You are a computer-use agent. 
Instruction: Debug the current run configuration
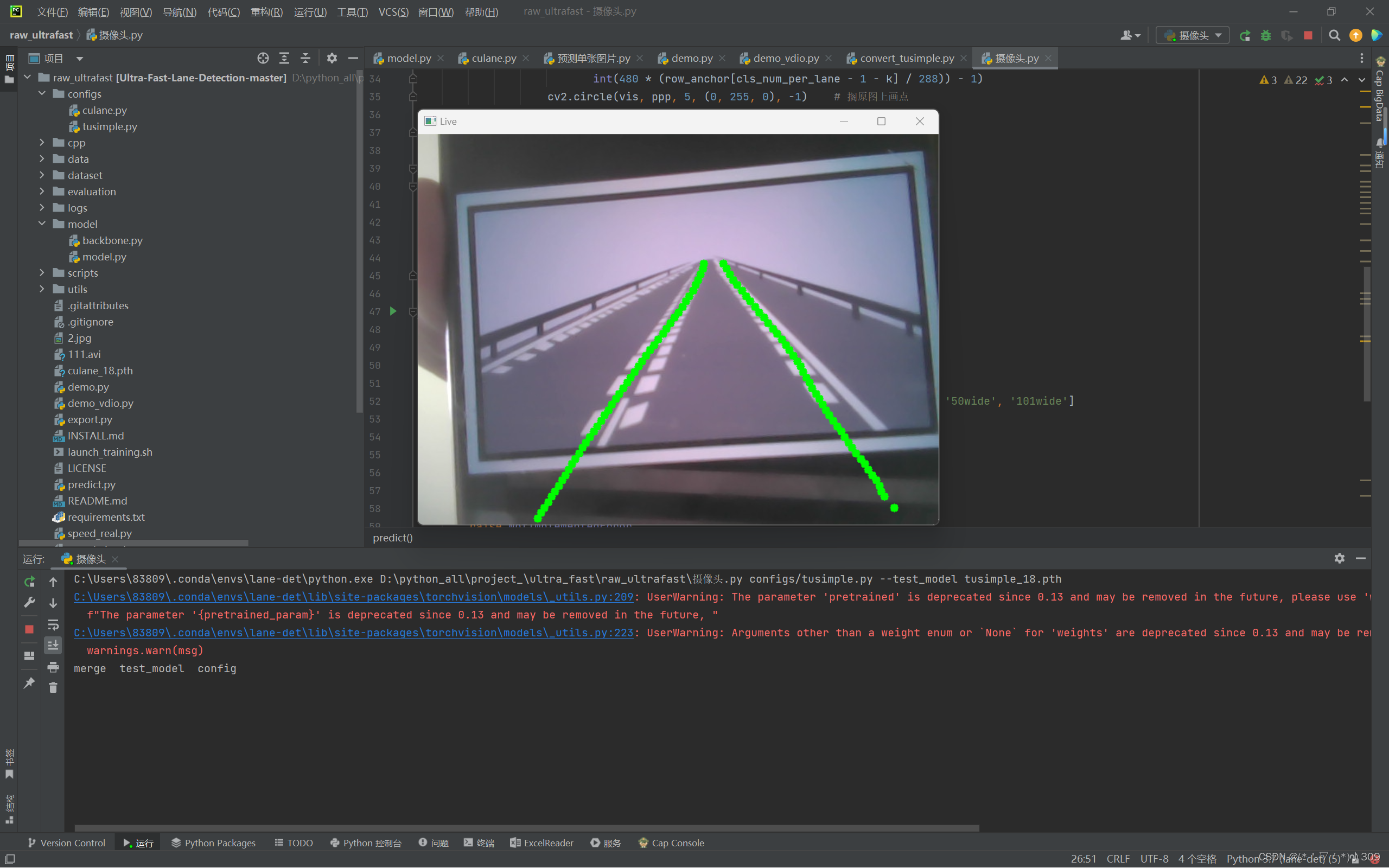[x=1266, y=35]
